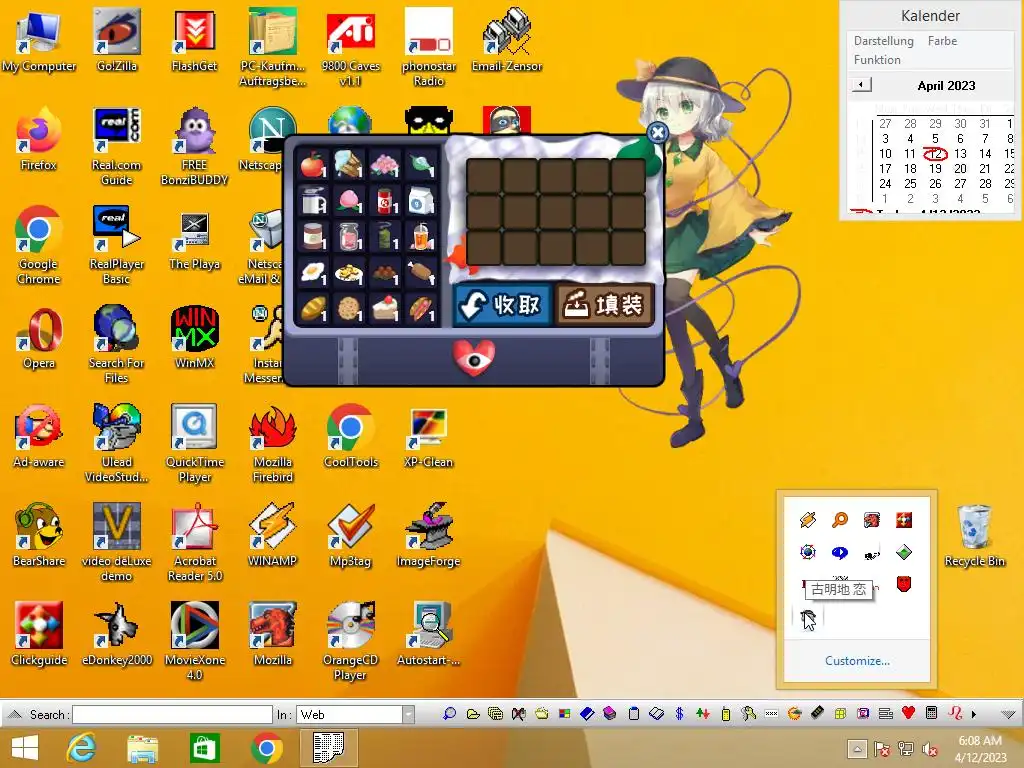Screen dimensions: 1024x768
Task: Open Darstellung menu in Kalender
Action: 884,40
